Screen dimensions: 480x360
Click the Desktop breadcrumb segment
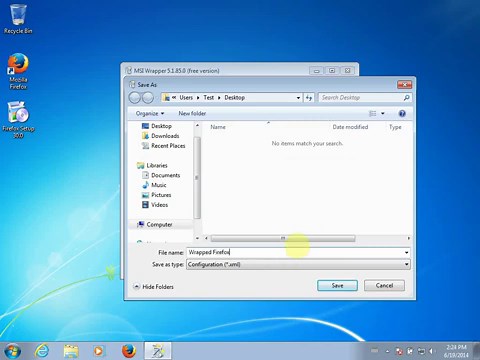tap(235, 98)
